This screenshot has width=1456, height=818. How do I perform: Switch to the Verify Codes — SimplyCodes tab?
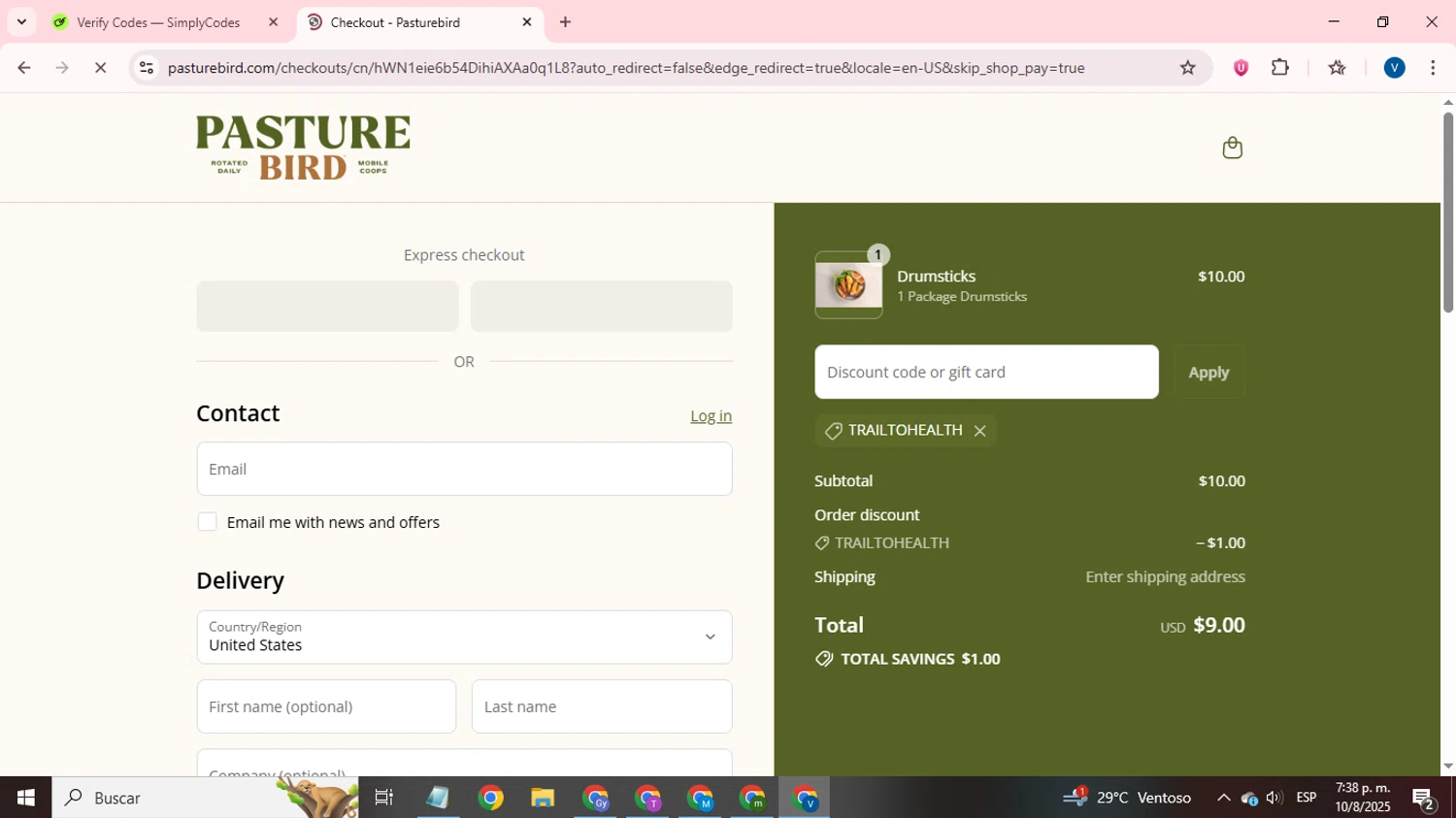(158, 22)
